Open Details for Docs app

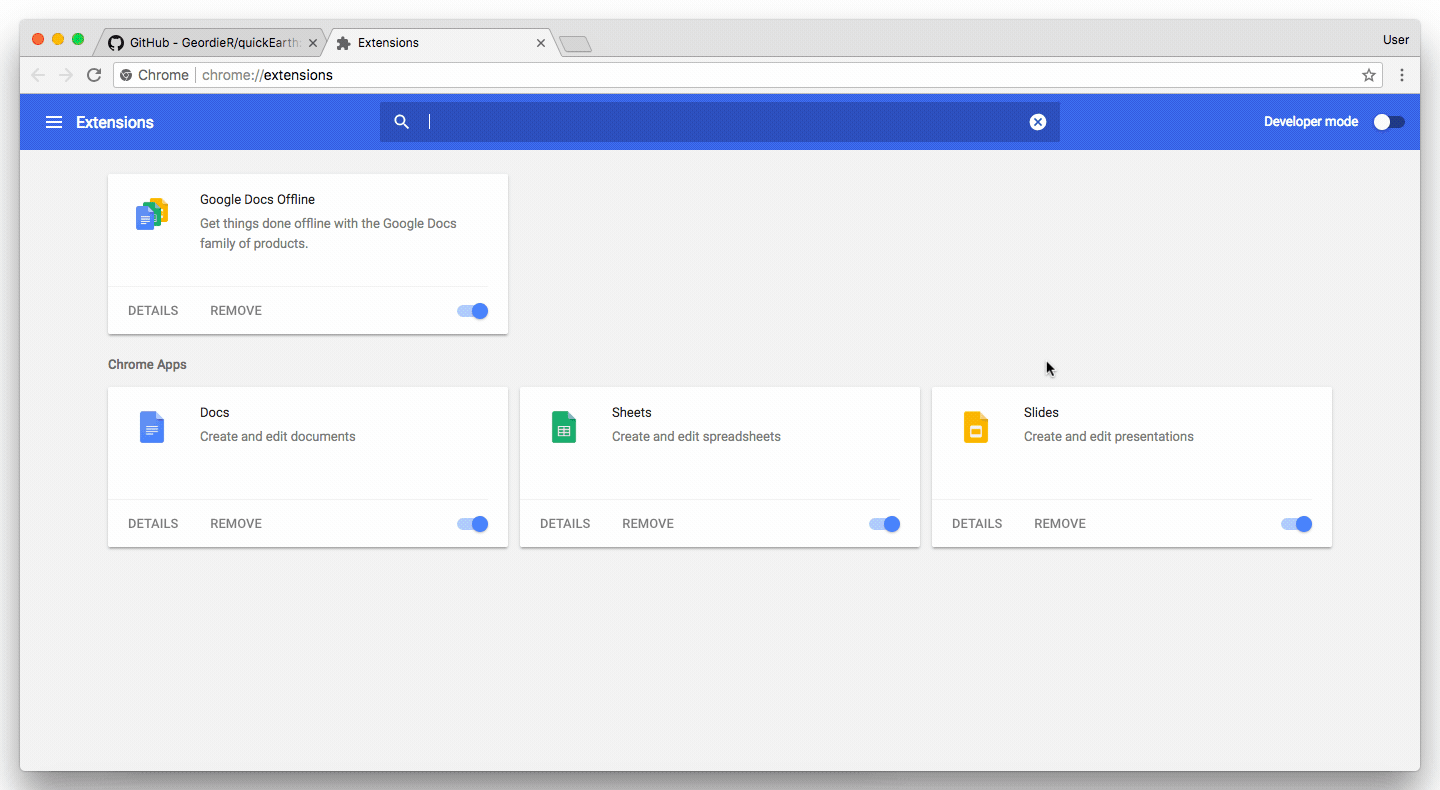click(153, 524)
